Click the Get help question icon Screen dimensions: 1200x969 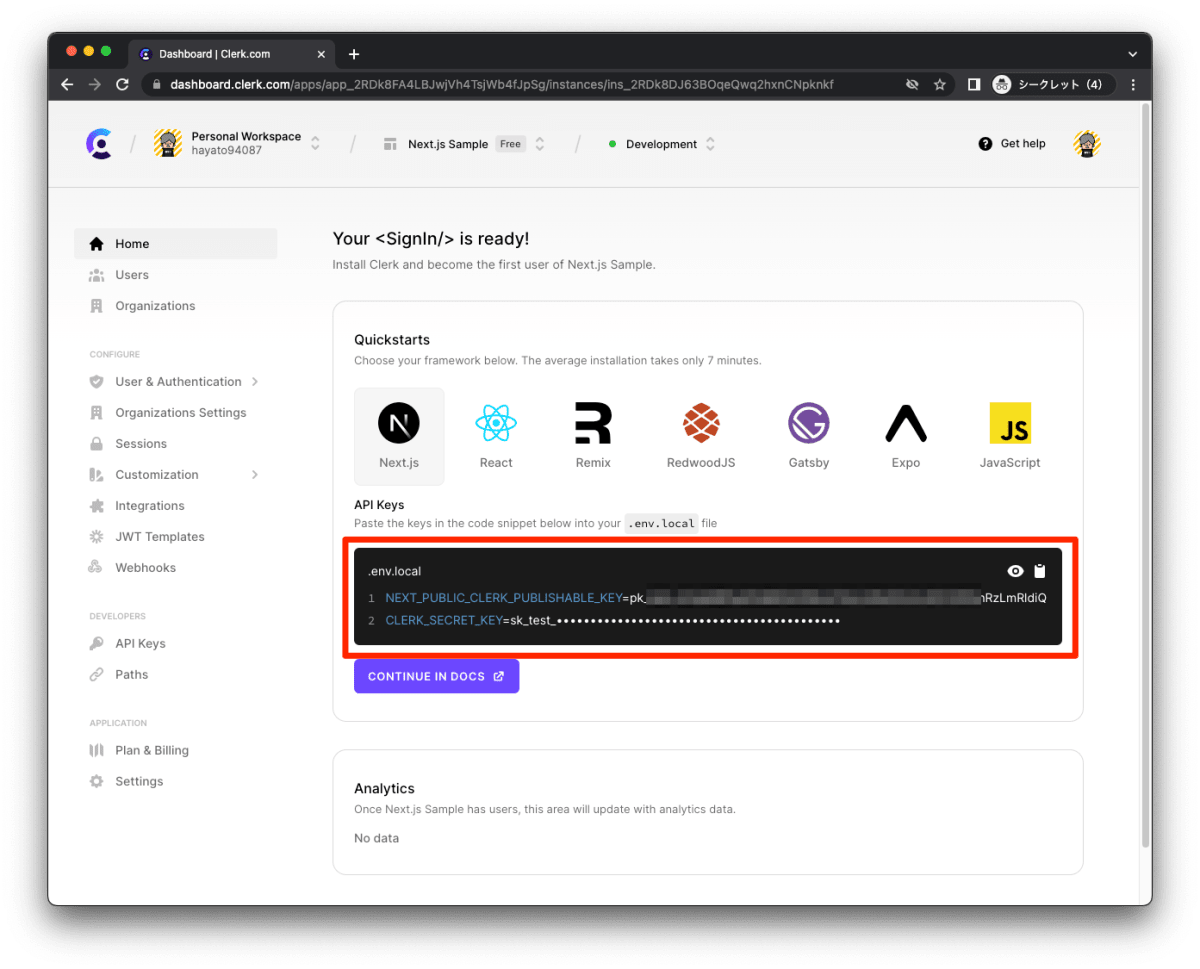(x=985, y=144)
